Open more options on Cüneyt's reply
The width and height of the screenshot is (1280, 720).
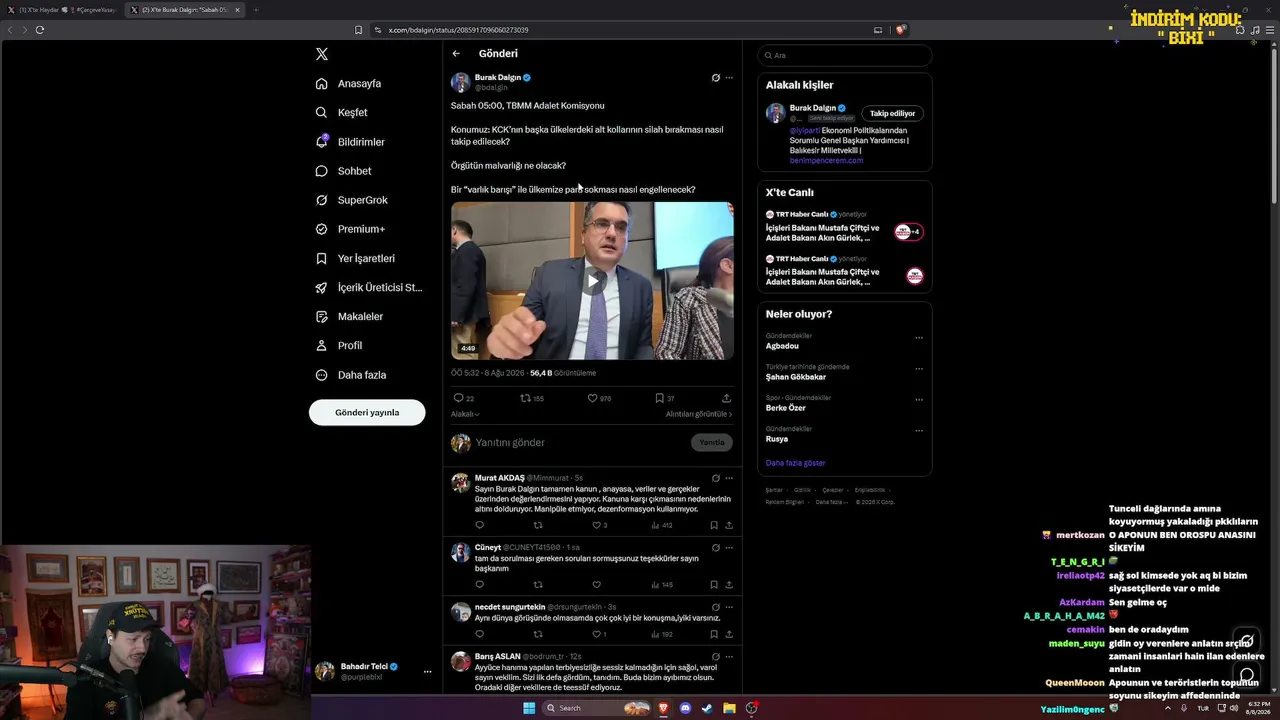[x=729, y=548]
